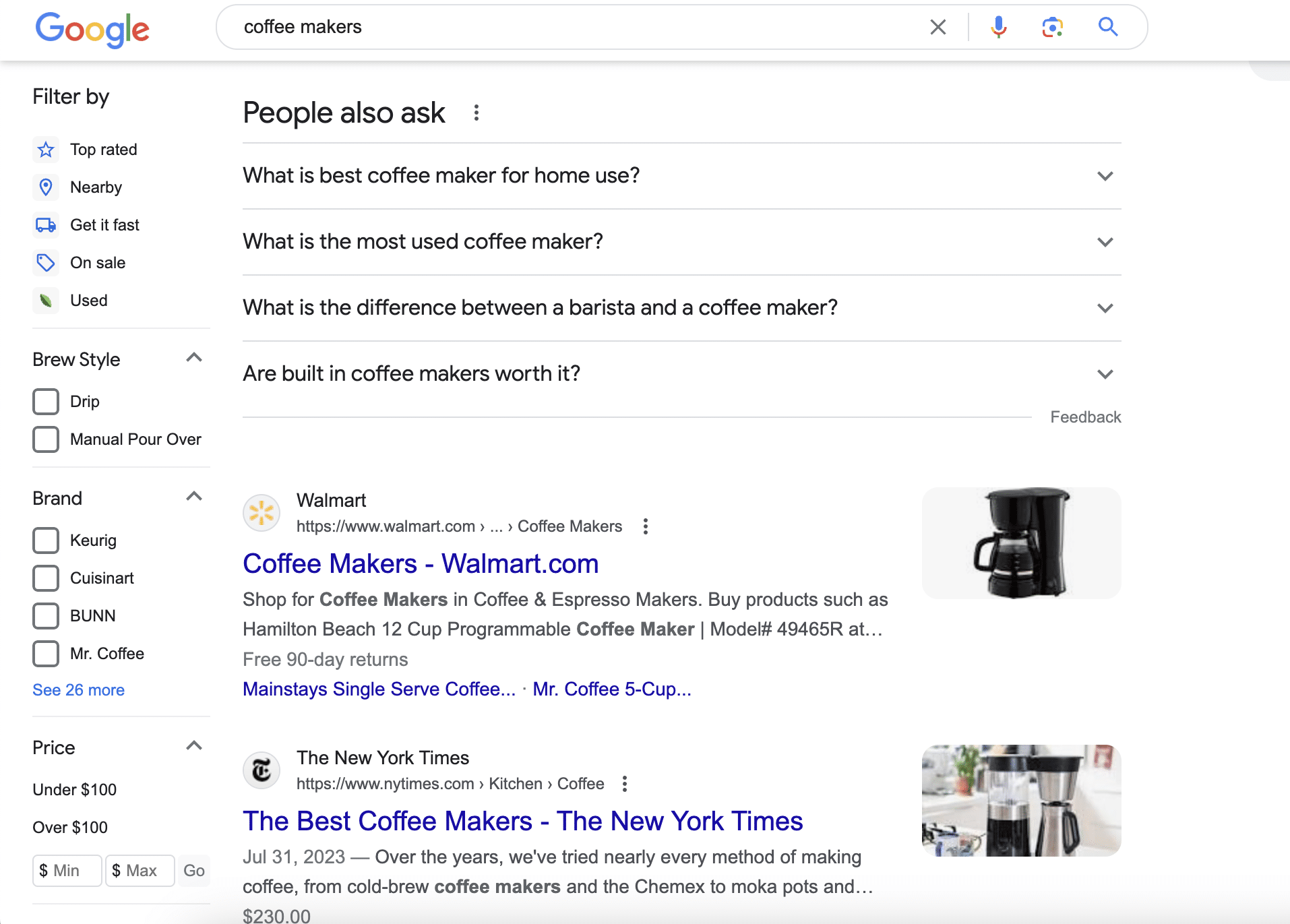Select the On sale filter

[x=98, y=263]
